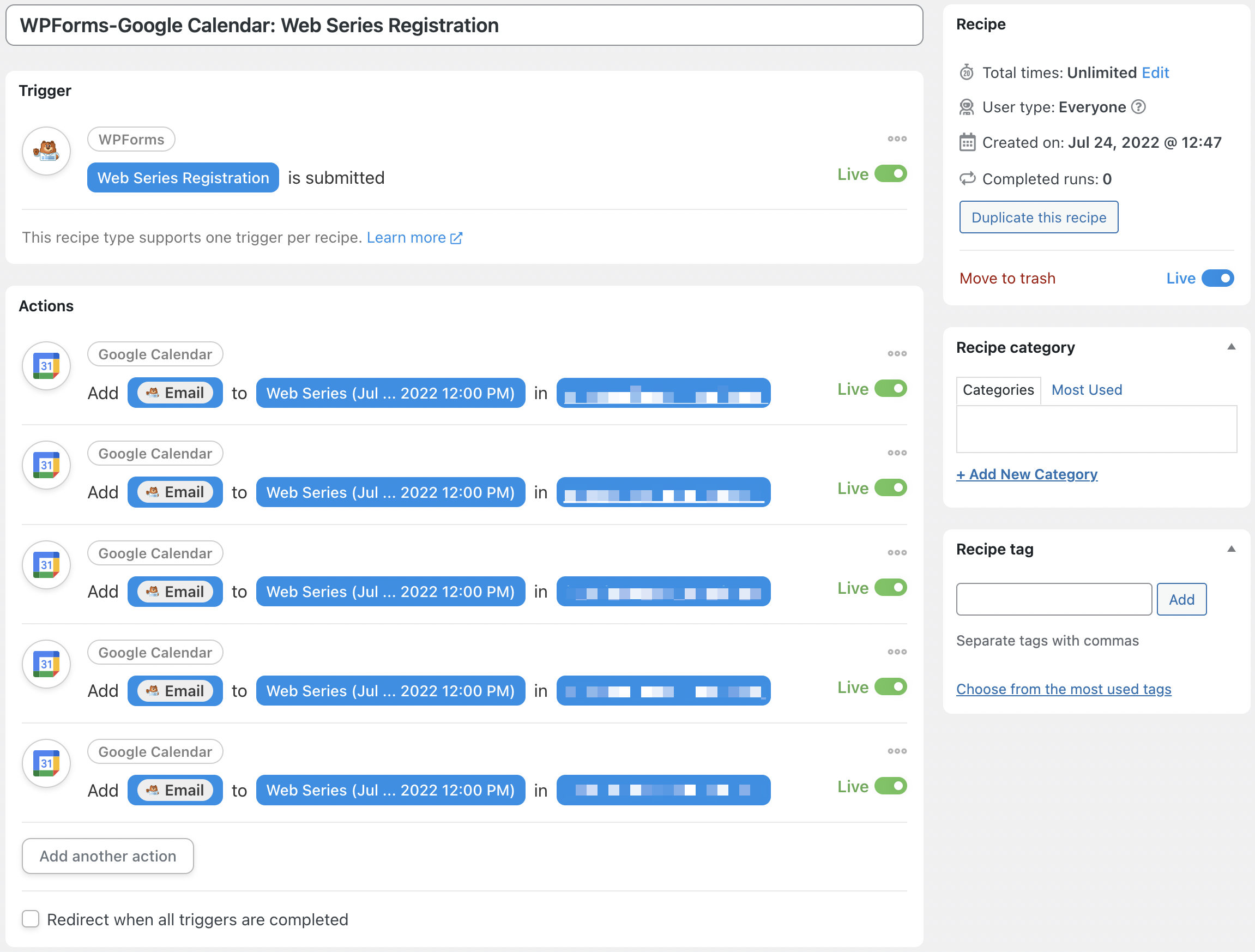Switch to the Most Used tab
This screenshot has height=952, width=1255.
[1087, 390]
